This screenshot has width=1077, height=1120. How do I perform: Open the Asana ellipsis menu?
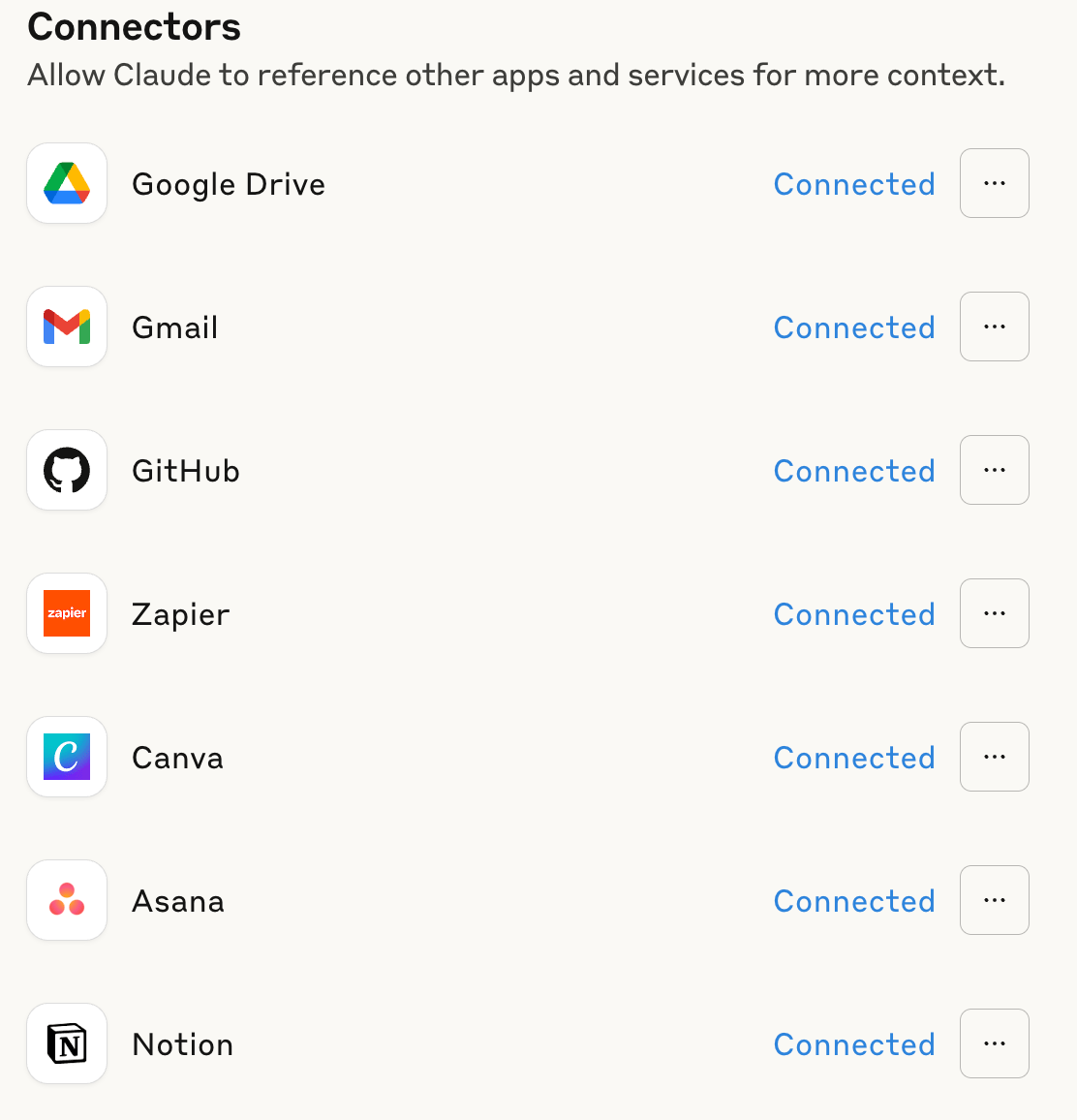[994, 900]
